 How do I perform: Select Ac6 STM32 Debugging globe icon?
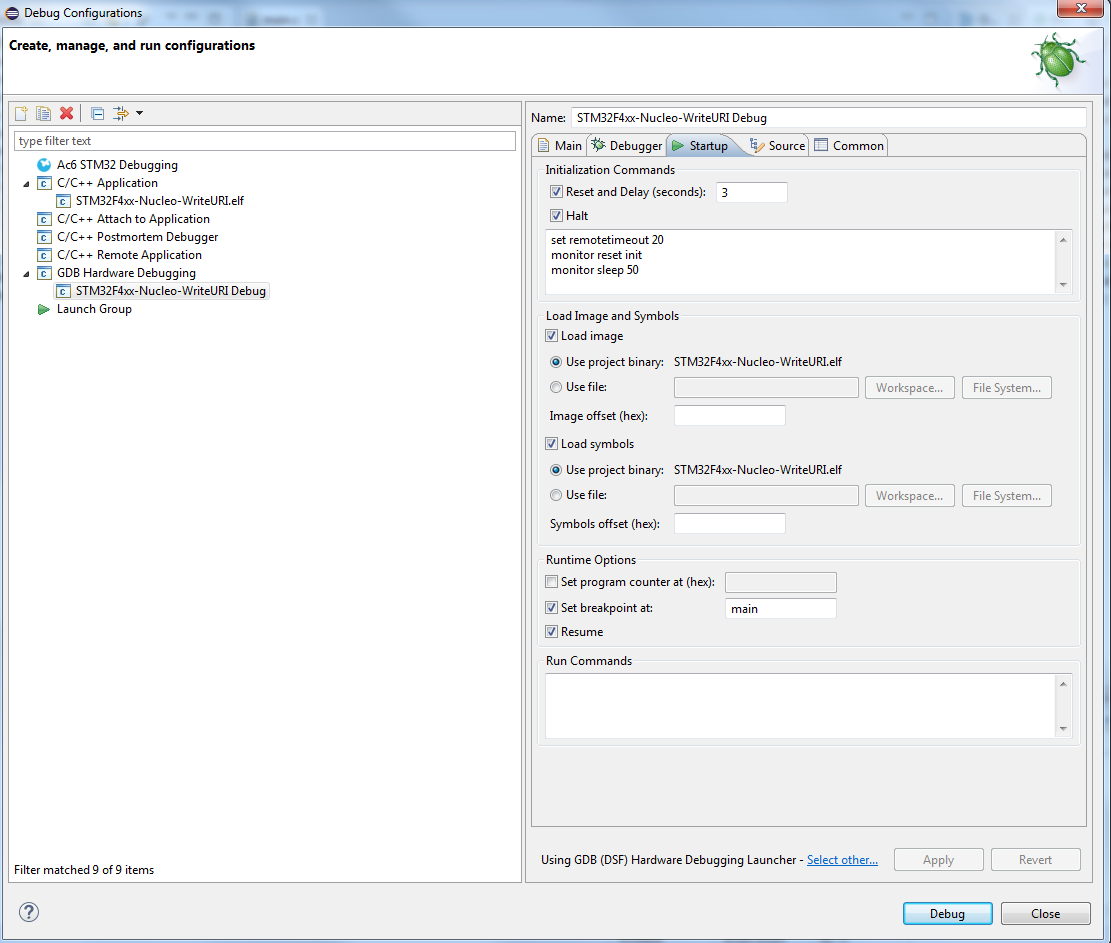pos(43,165)
